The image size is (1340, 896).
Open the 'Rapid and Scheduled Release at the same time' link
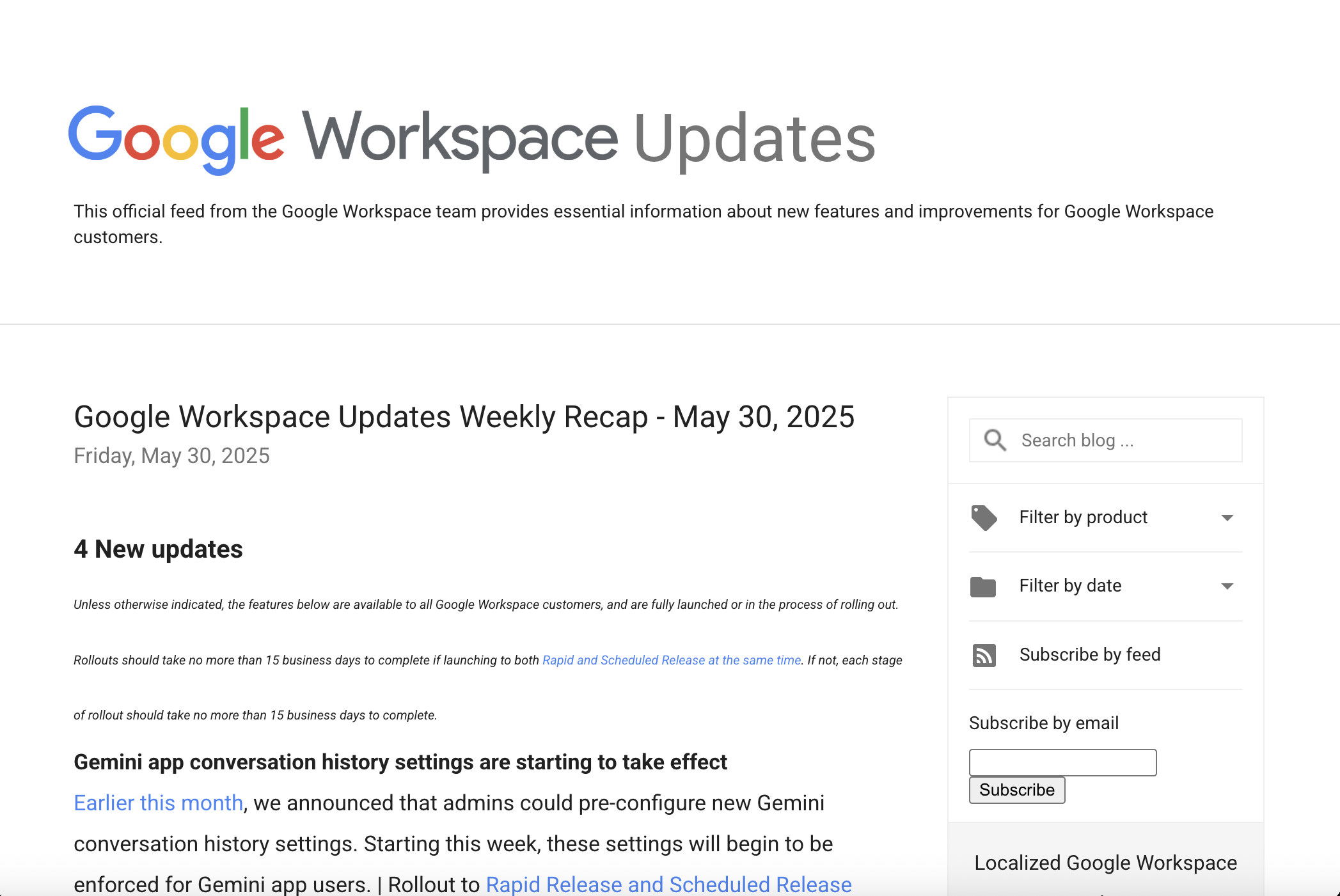[x=671, y=660]
